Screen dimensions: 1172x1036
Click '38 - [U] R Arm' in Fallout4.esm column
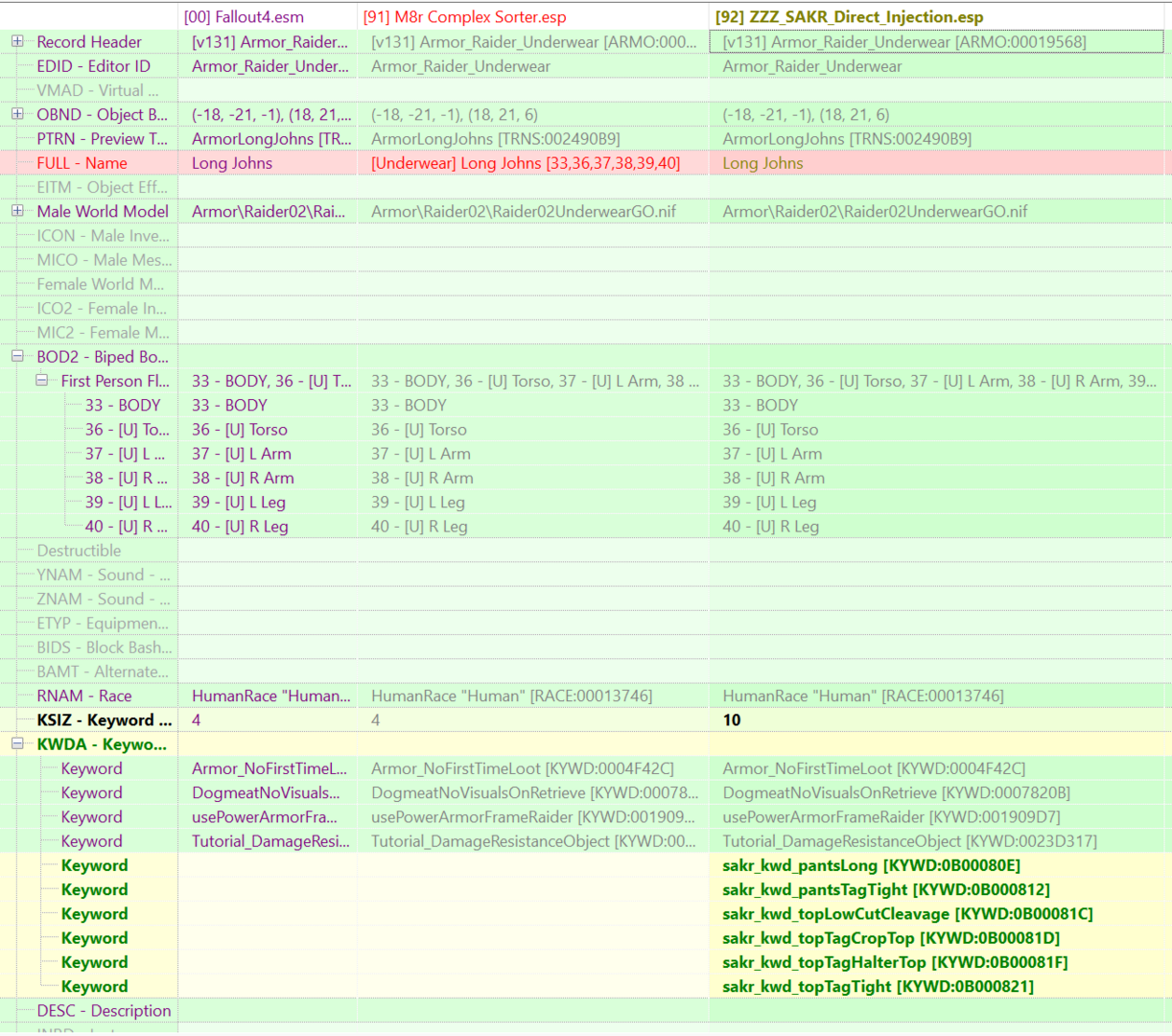(x=243, y=478)
